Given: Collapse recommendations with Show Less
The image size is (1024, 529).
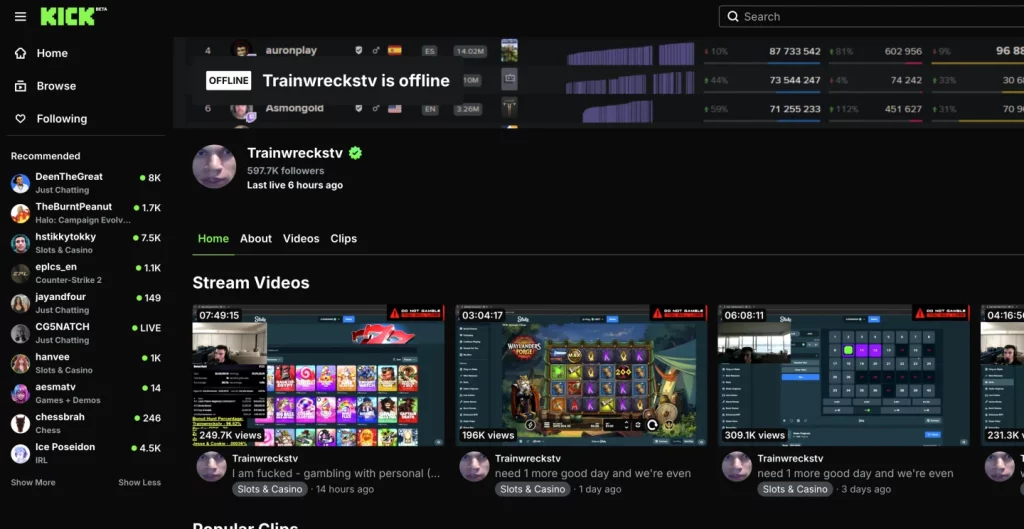Looking at the screenshot, I should point(139,483).
